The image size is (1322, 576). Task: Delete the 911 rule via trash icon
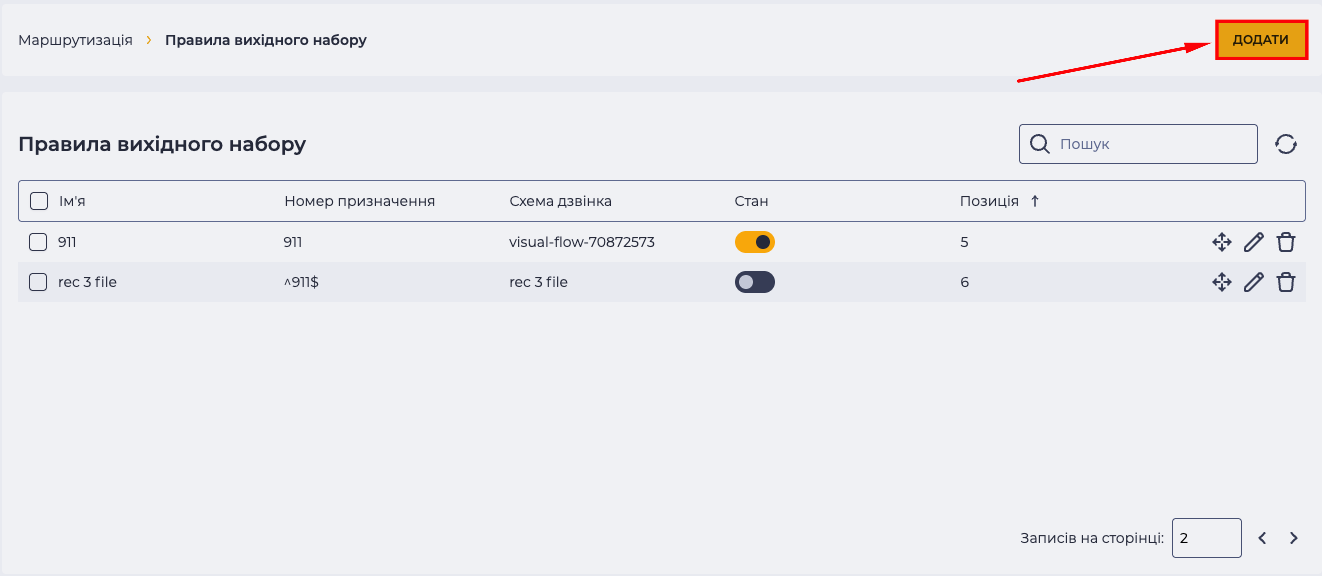click(1286, 242)
